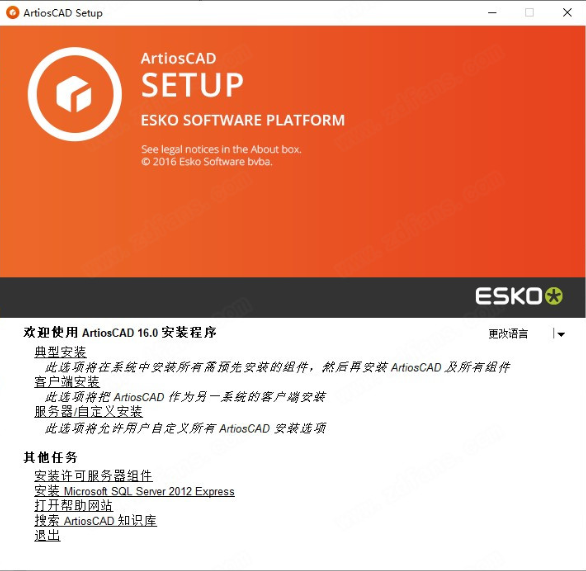Choose the 客户端安装 client install option
Image resolution: width=586 pixels, height=571 pixels.
(x=67, y=382)
